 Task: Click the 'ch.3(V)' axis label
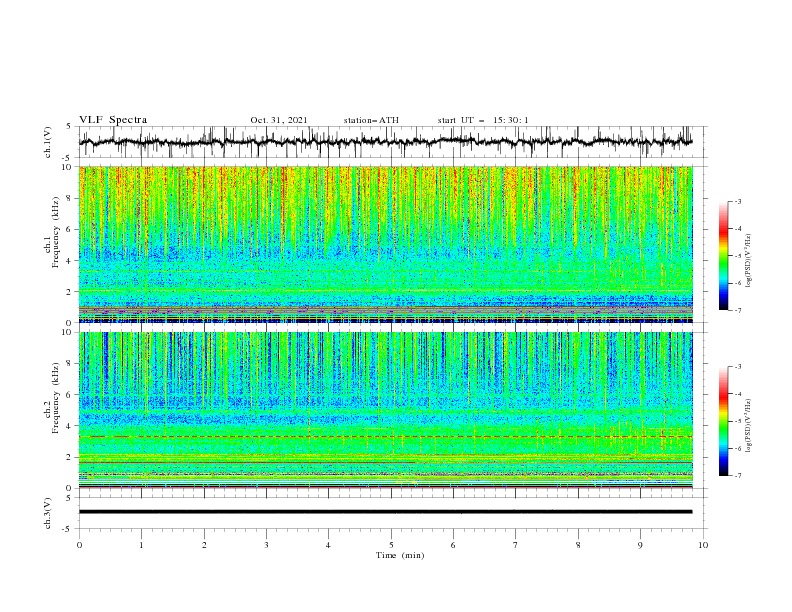tap(48, 513)
